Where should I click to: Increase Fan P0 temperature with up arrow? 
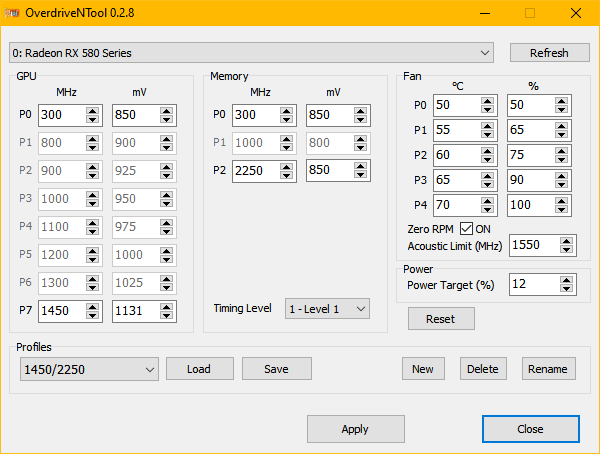click(488, 101)
